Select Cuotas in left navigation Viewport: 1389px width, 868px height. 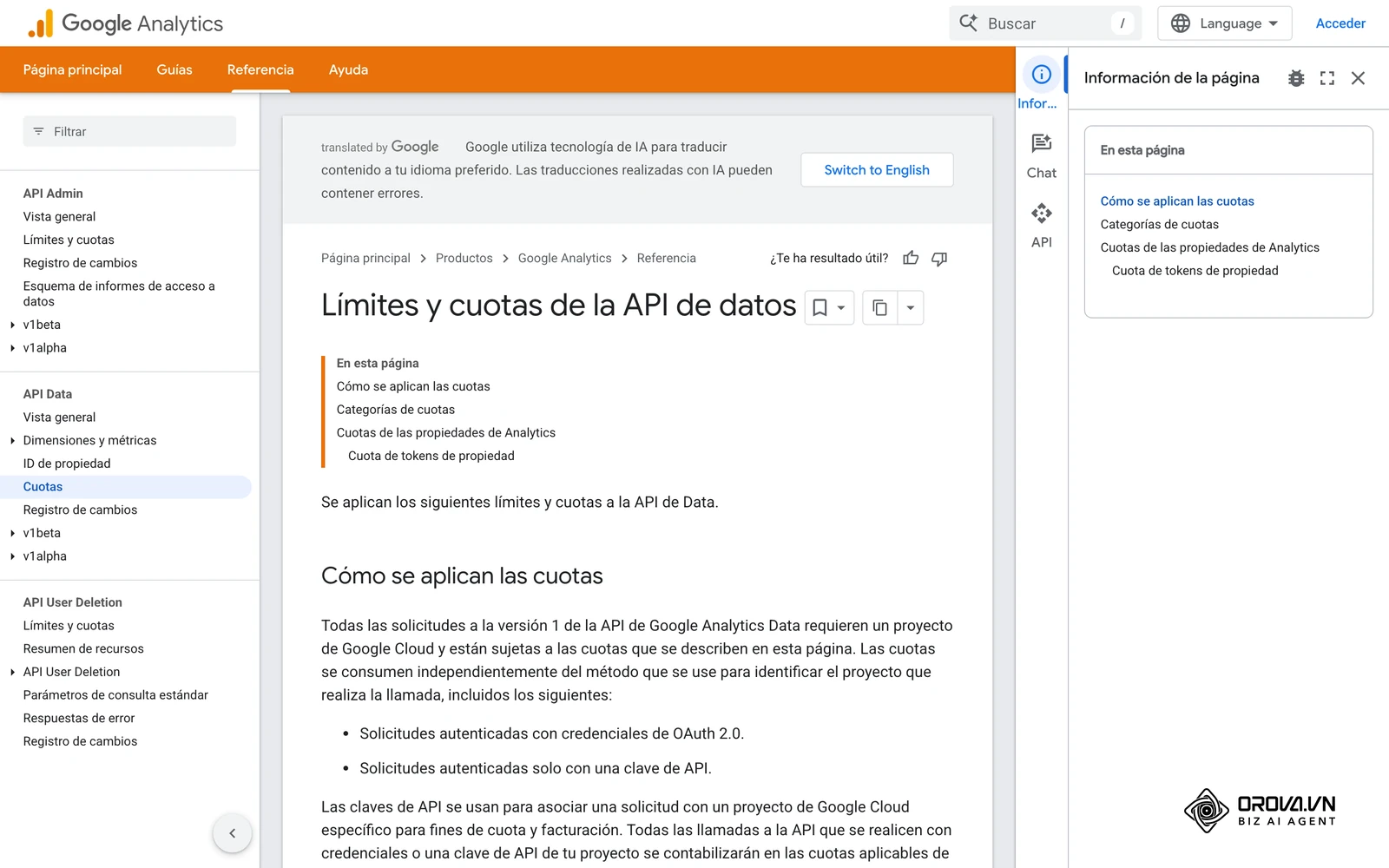pos(126,487)
